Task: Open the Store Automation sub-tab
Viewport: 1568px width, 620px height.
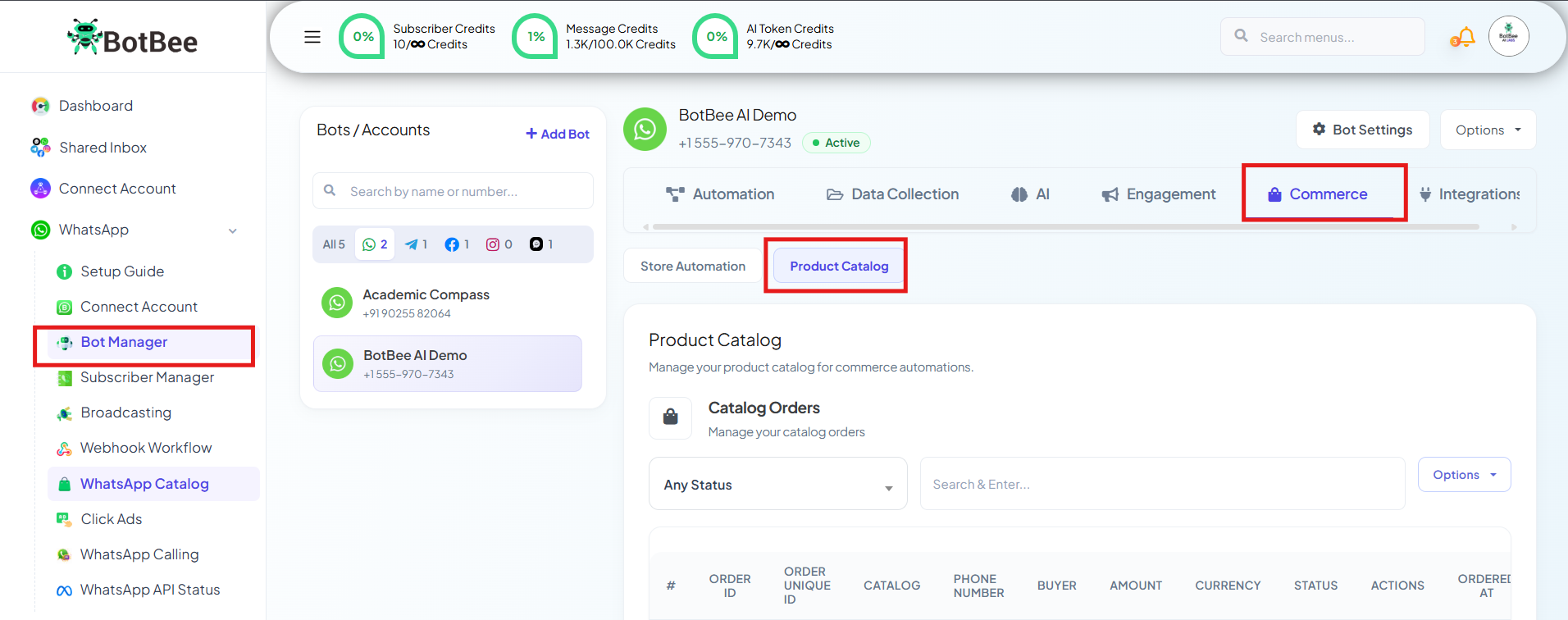Action: point(693,266)
